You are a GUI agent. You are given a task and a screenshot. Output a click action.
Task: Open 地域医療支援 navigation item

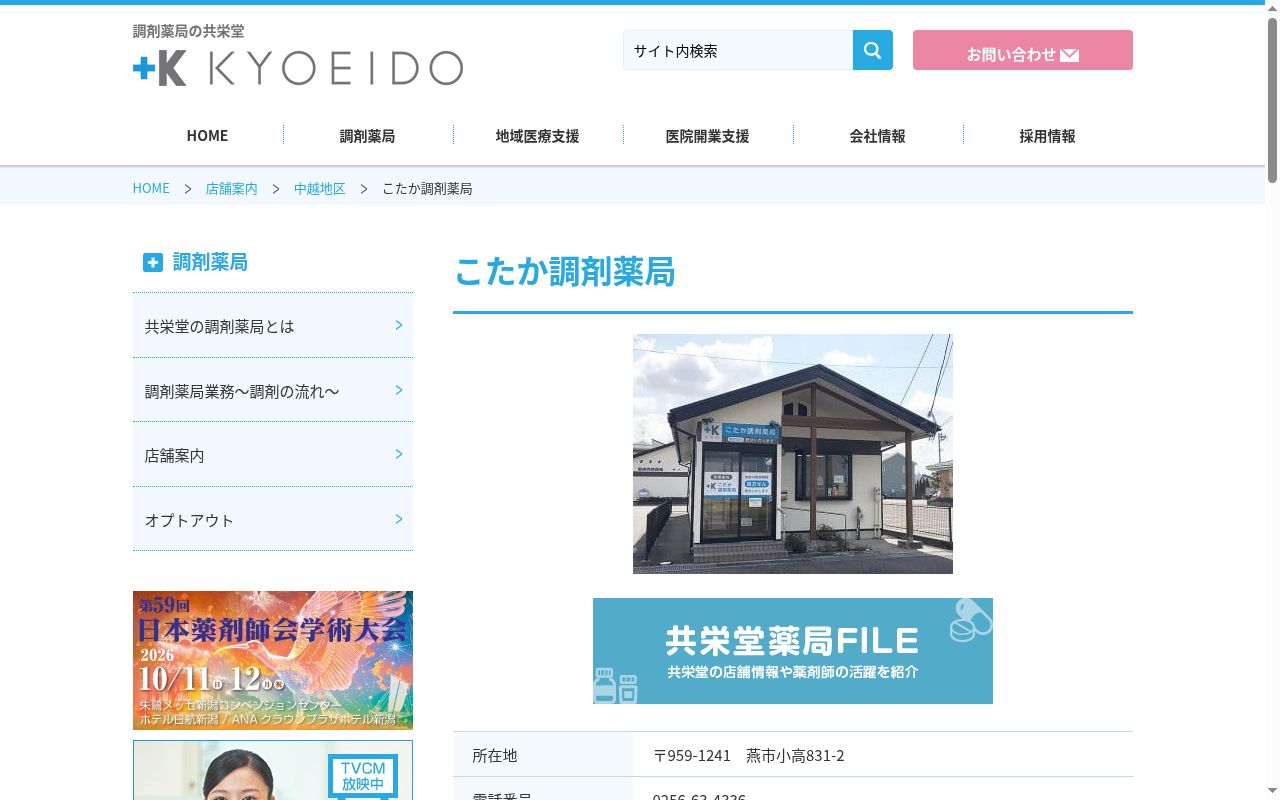[537, 135]
